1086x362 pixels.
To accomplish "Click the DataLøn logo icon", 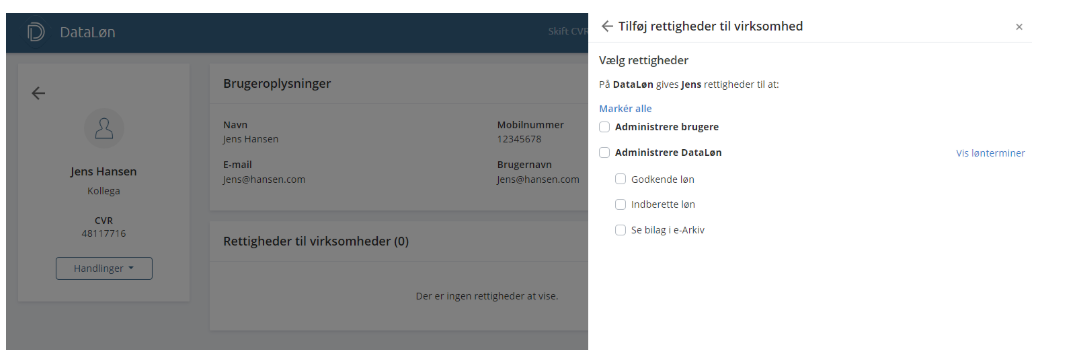I will 36,33.
